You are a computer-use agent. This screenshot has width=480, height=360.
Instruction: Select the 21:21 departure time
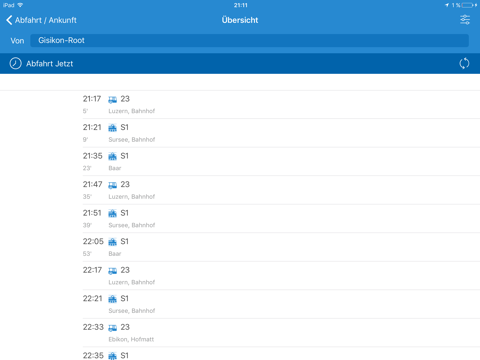tap(92, 127)
